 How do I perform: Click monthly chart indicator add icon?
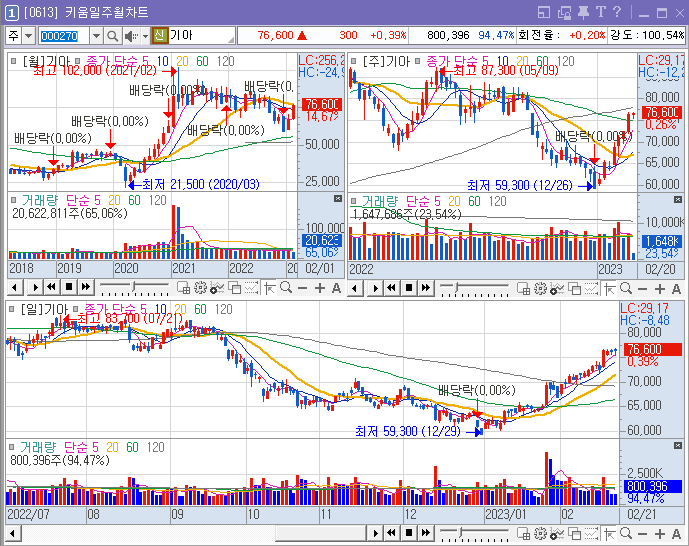point(217,288)
